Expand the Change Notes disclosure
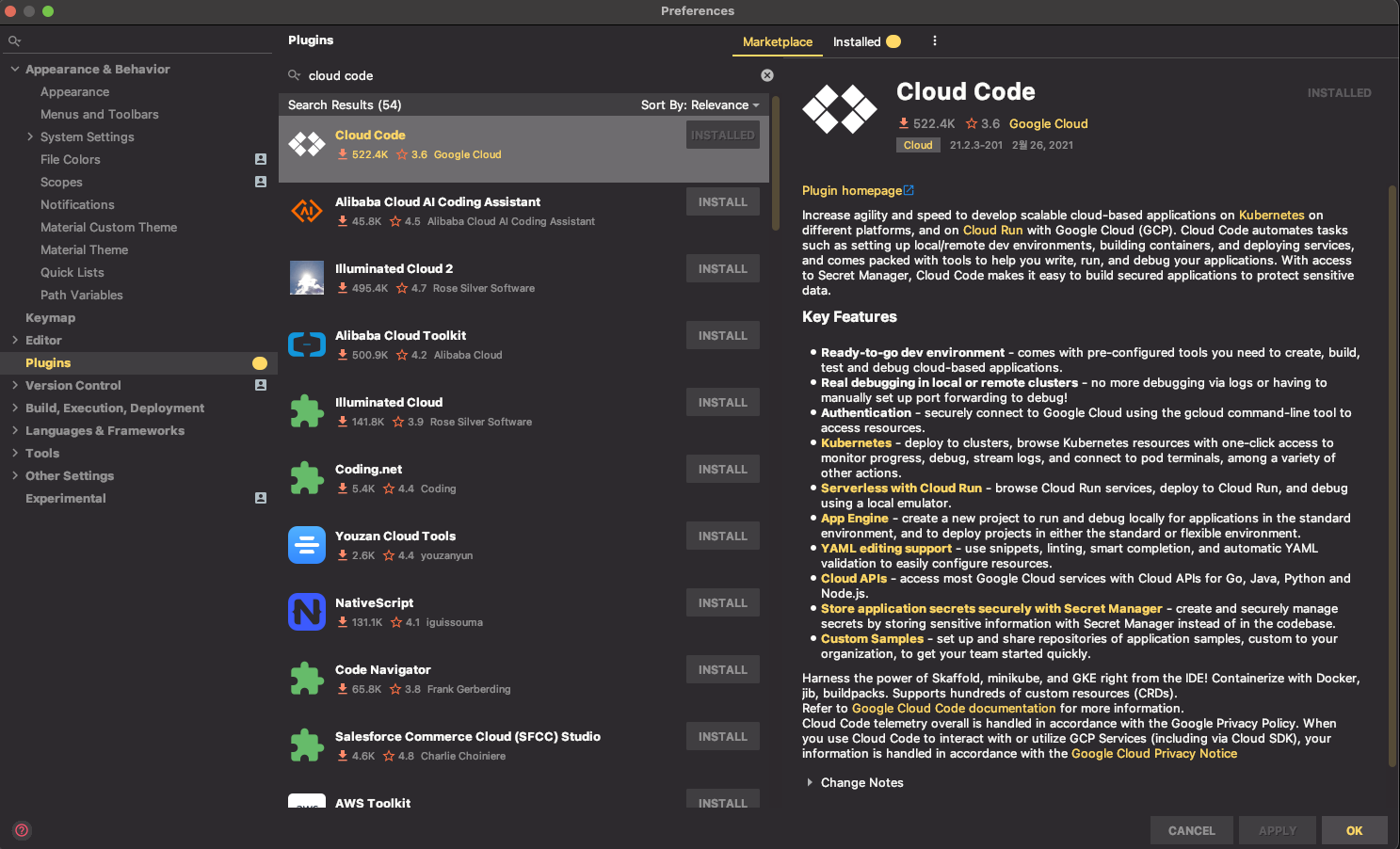This screenshot has width=1400, height=849. [x=810, y=782]
